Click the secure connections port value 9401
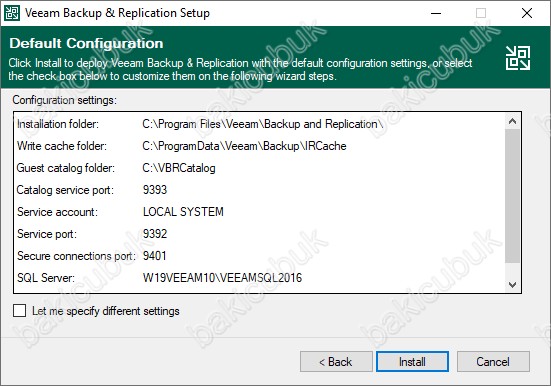The width and height of the screenshot is (551, 386). point(154,256)
